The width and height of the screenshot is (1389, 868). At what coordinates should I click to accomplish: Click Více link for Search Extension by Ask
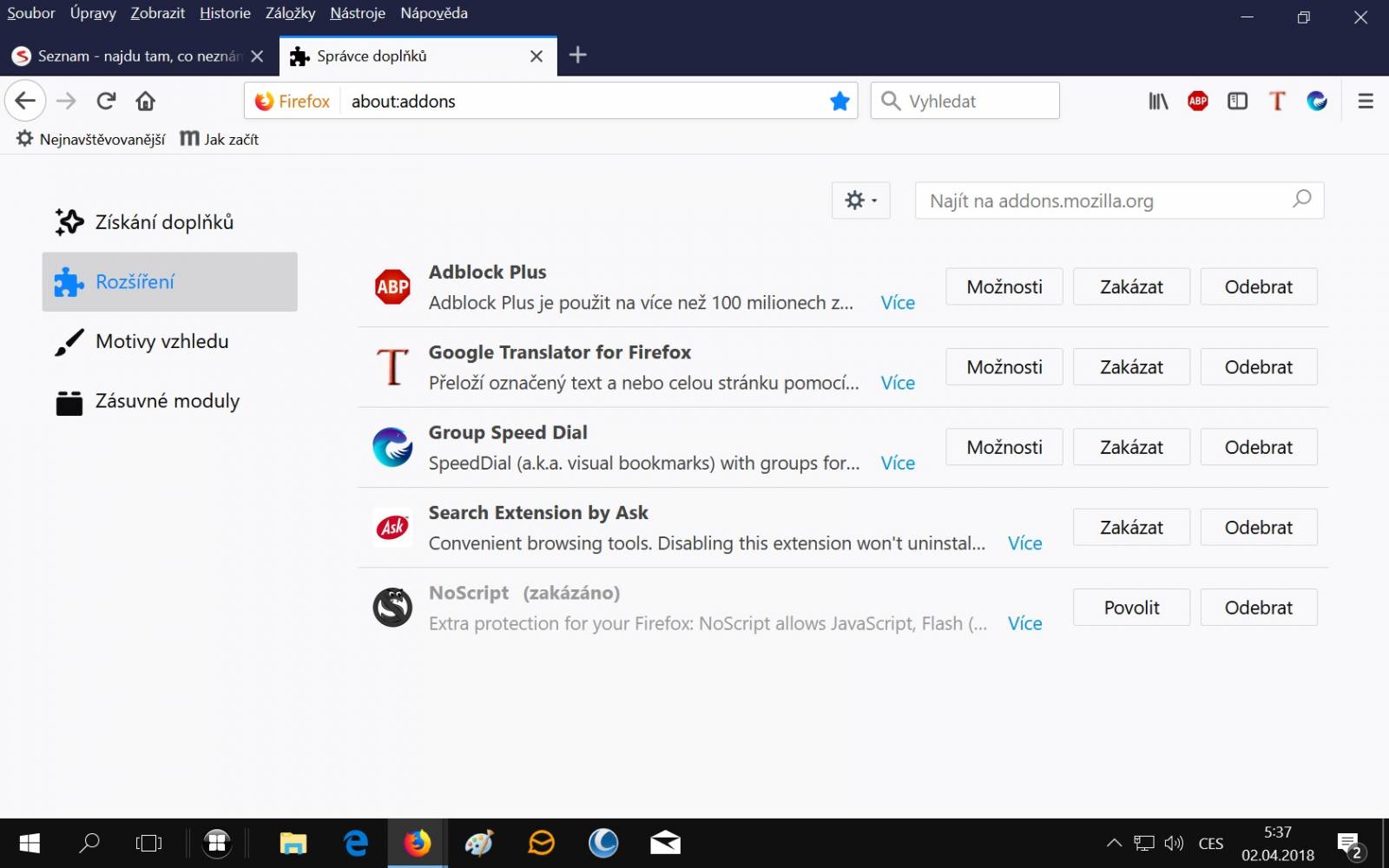(x=1024, y=542)
